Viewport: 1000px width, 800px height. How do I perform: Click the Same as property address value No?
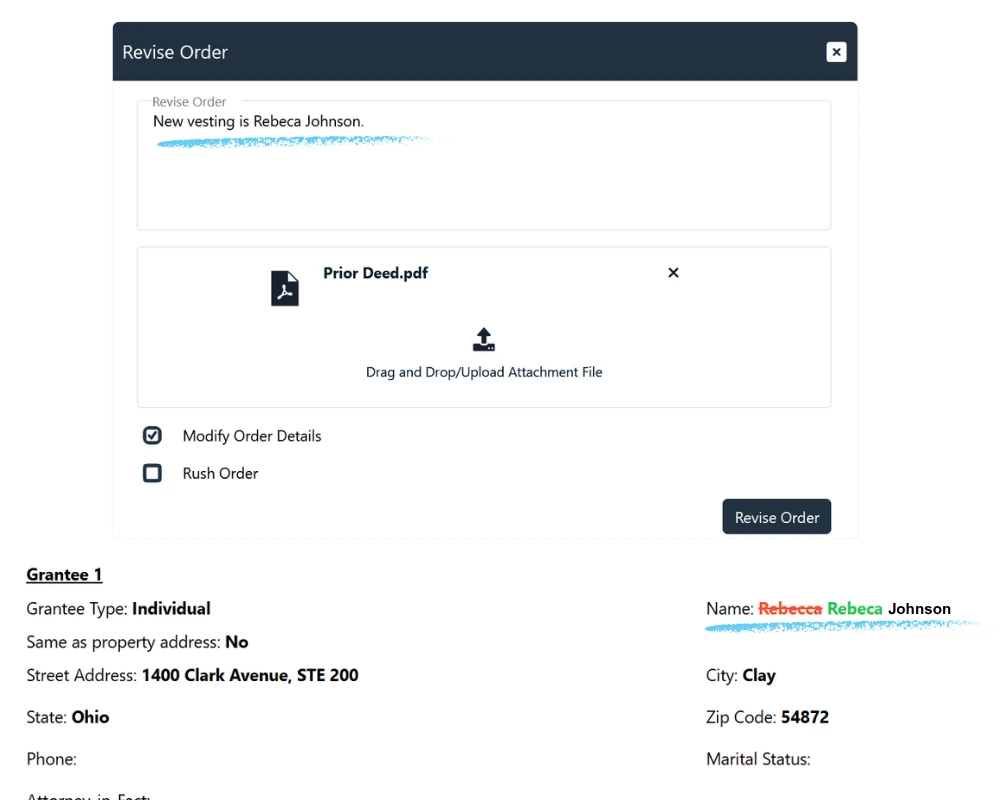[x=237, y=642]
